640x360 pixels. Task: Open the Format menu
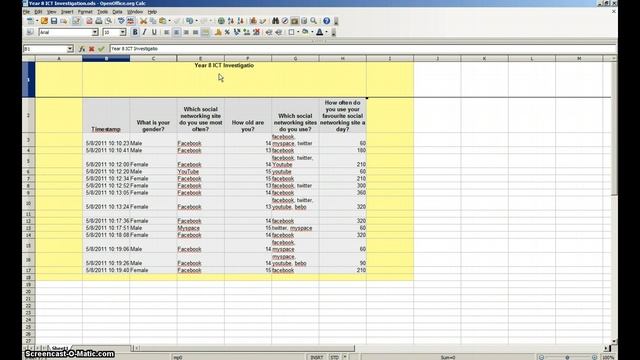click(x=85, y=12)
